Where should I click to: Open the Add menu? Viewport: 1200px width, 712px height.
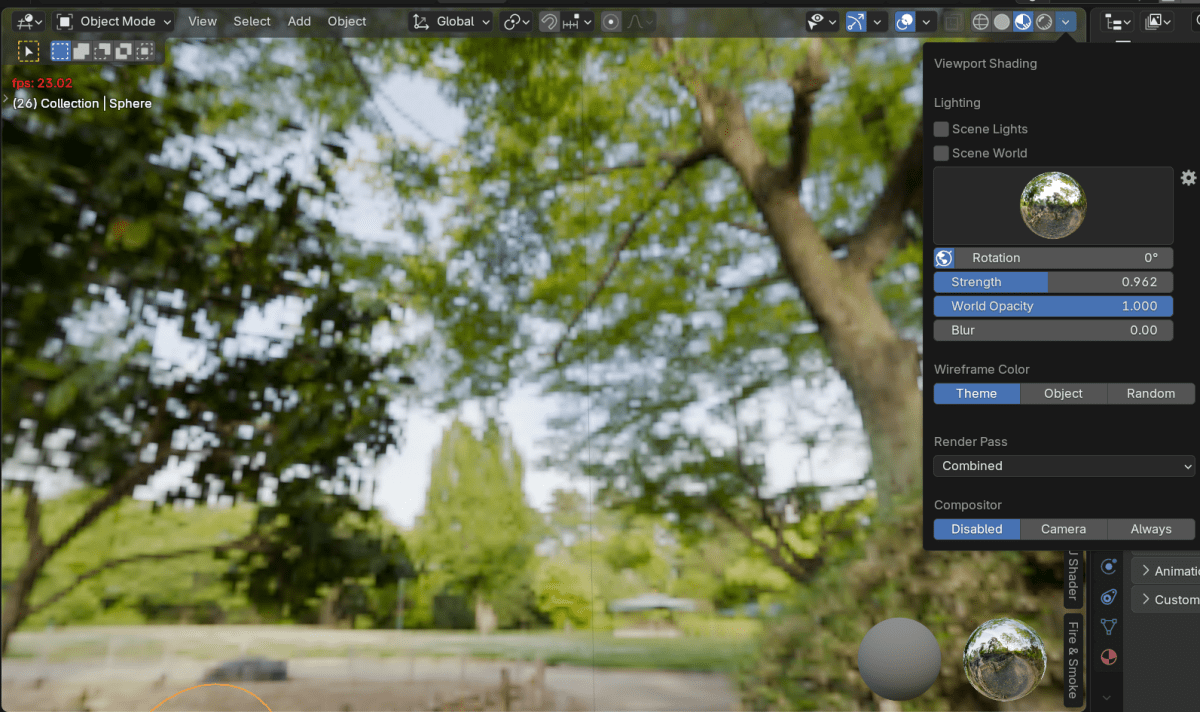299,21
